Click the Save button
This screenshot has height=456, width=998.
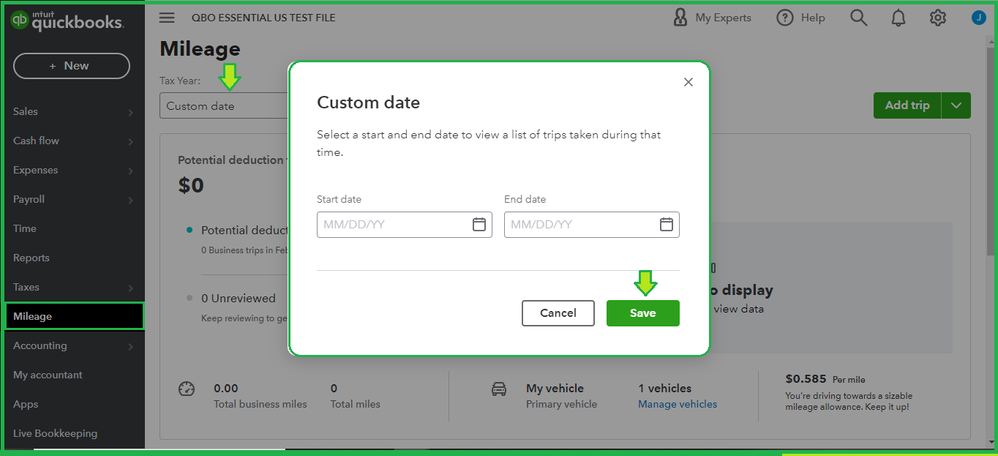643,313
